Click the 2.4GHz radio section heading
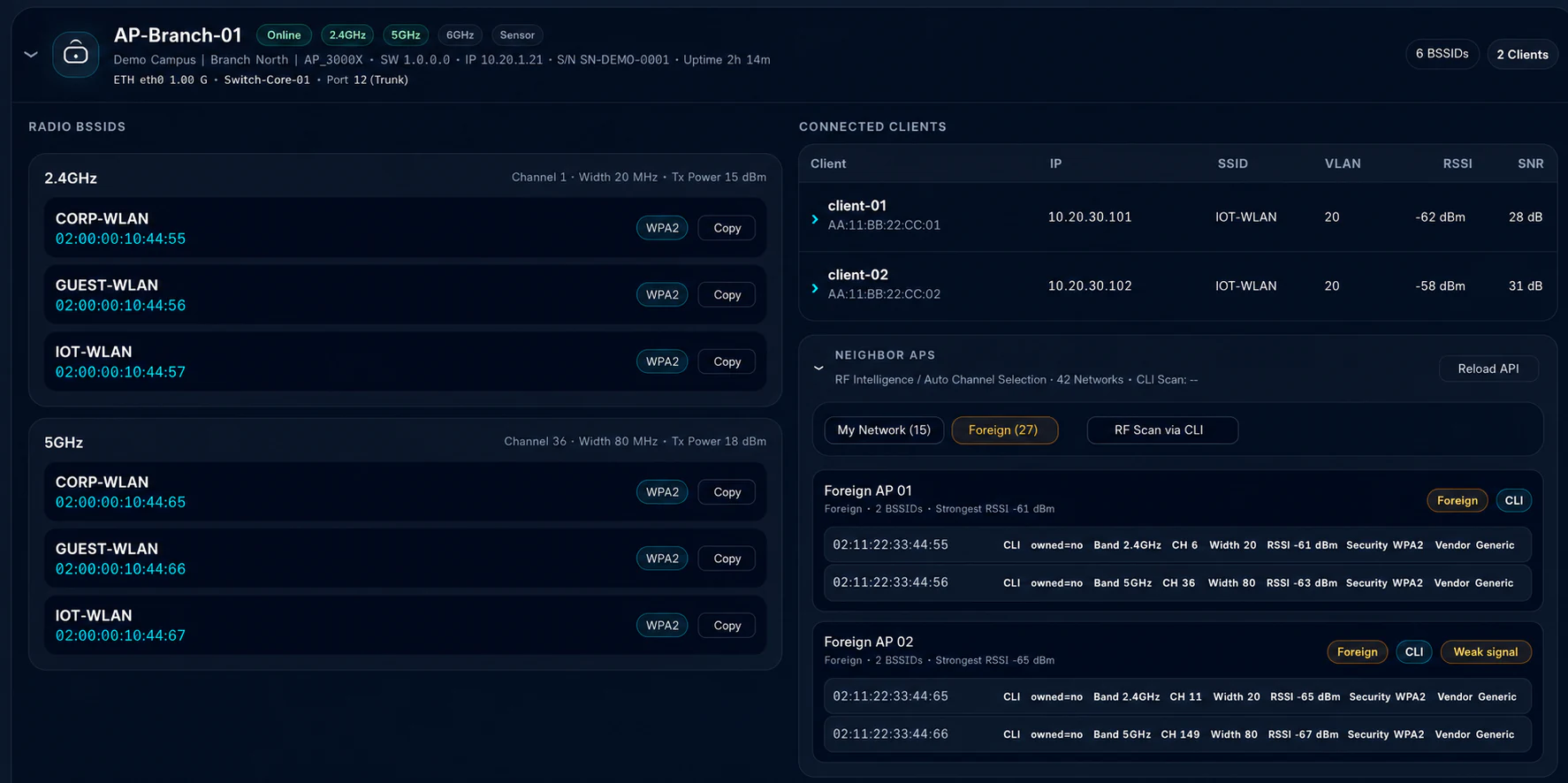 (71, 179)
